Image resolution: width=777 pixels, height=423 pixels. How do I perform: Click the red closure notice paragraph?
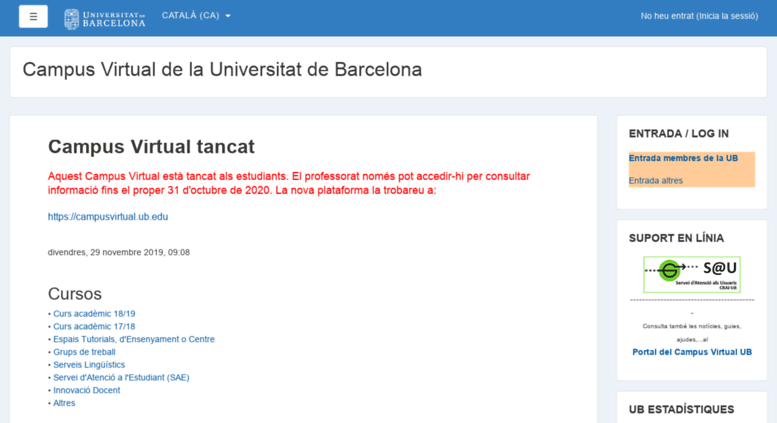[289, 183]
